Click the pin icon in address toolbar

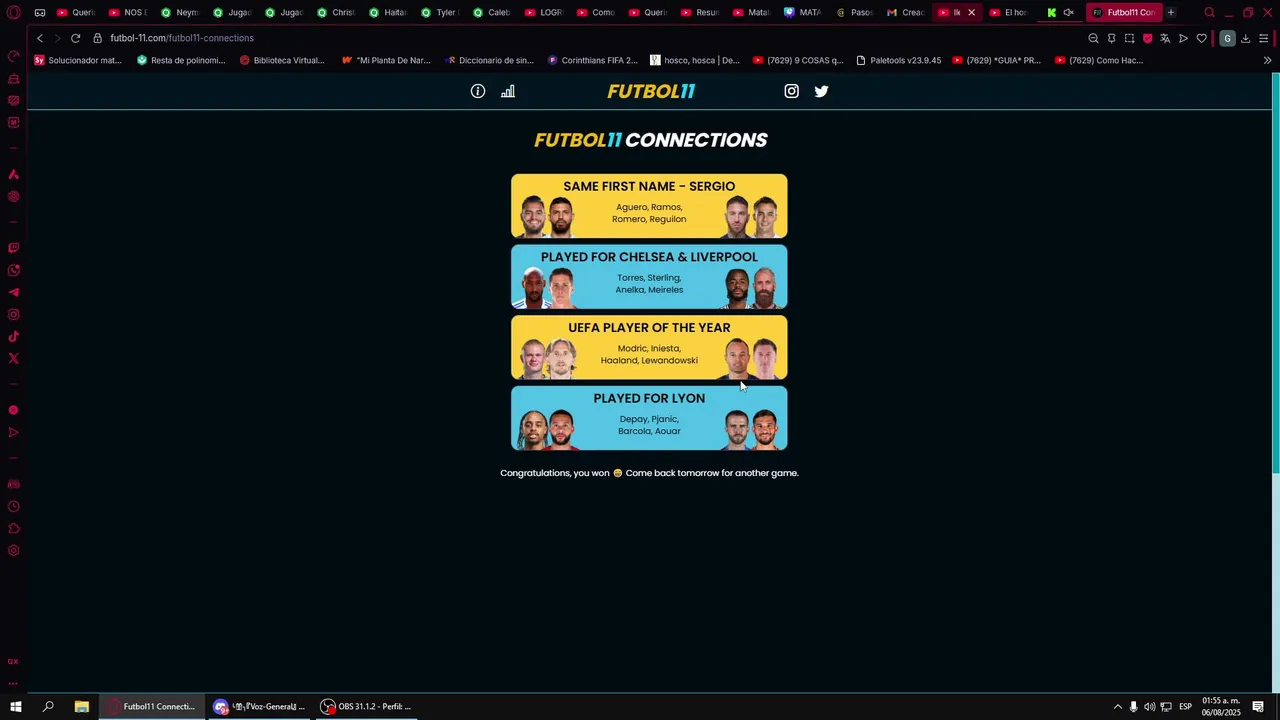pos(1111,38)
